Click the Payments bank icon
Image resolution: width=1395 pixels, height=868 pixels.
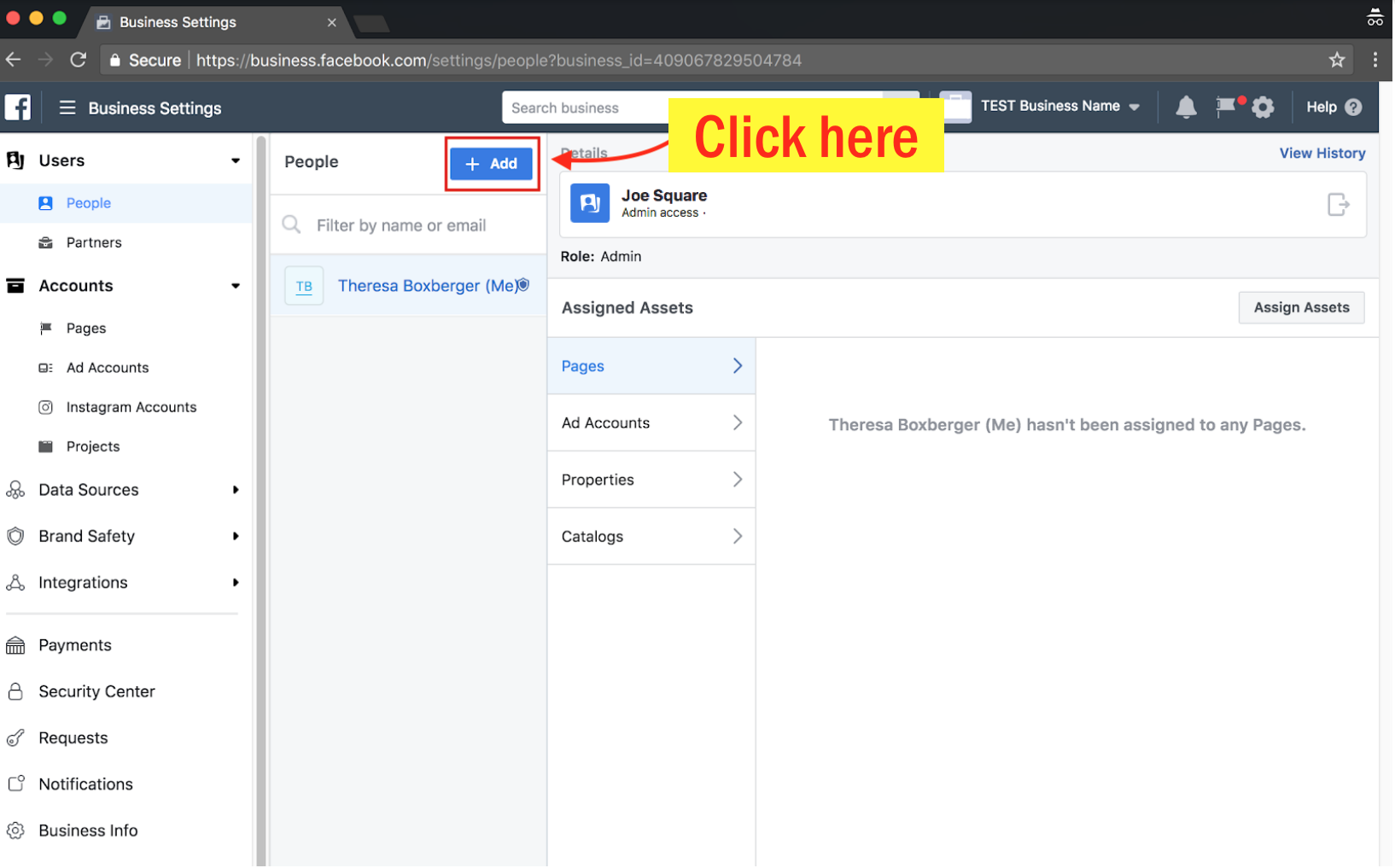tap(15, 646)
